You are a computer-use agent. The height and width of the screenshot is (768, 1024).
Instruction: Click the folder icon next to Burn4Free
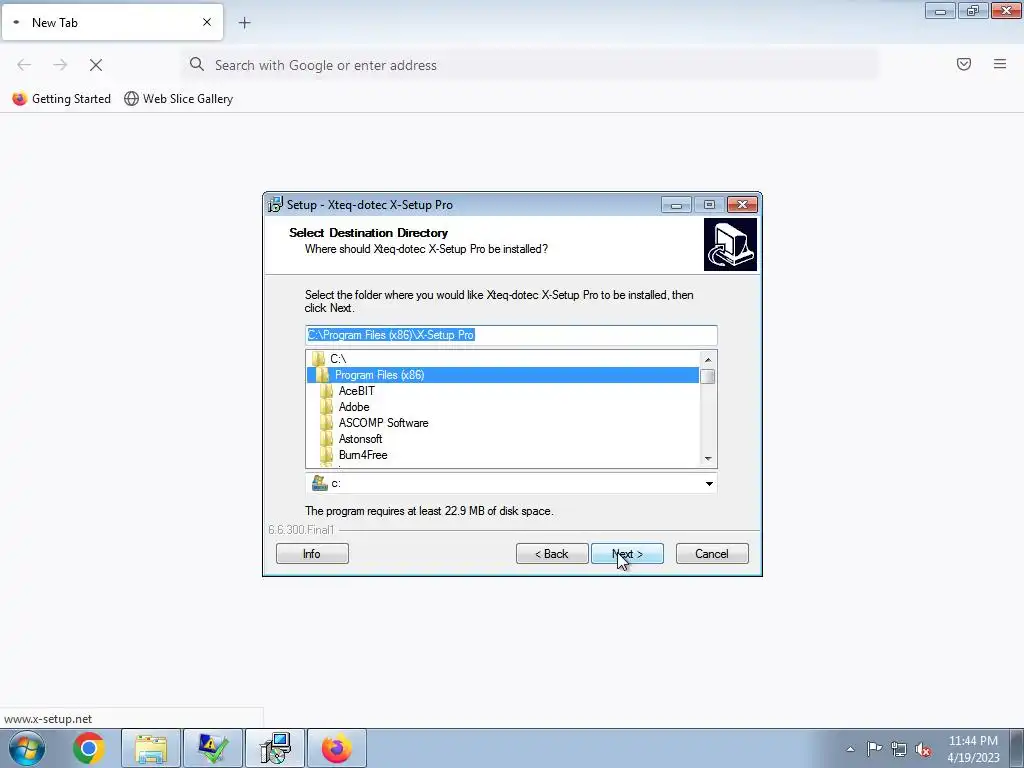tap(327, 455)
